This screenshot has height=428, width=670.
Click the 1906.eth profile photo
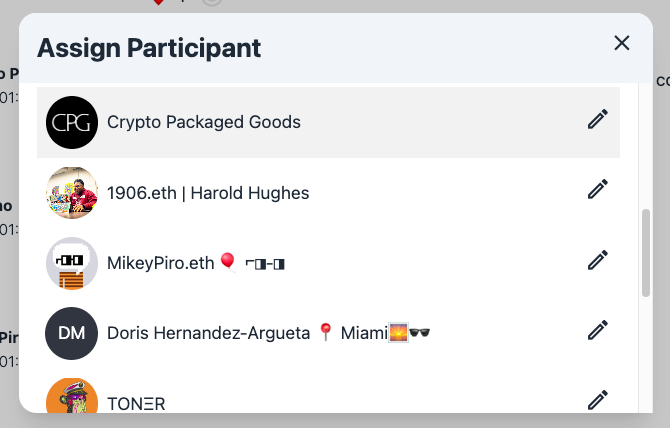tap(72, 192)
